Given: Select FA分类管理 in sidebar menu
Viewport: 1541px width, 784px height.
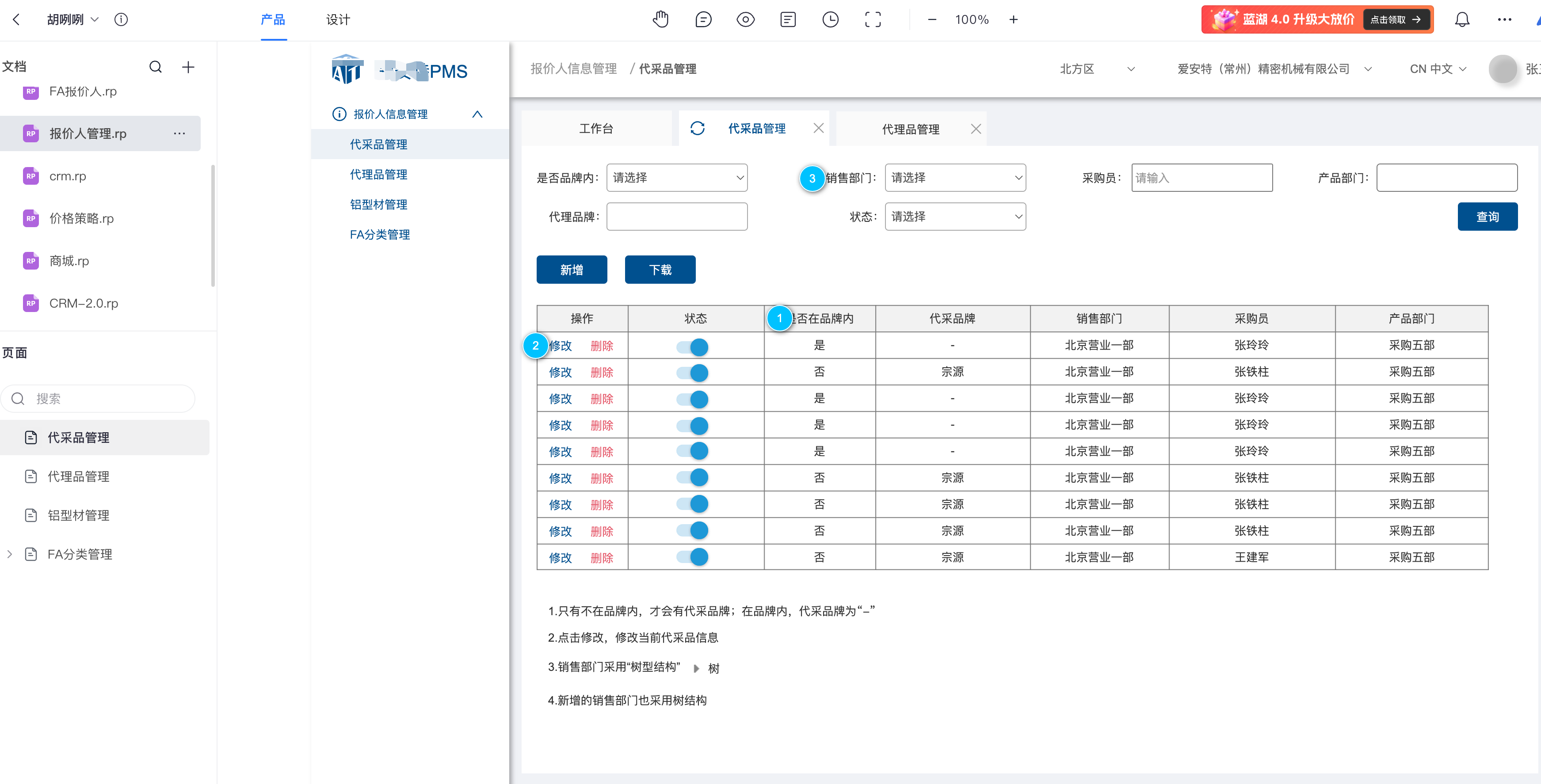Looking at the screenshot, I should 380,234.
